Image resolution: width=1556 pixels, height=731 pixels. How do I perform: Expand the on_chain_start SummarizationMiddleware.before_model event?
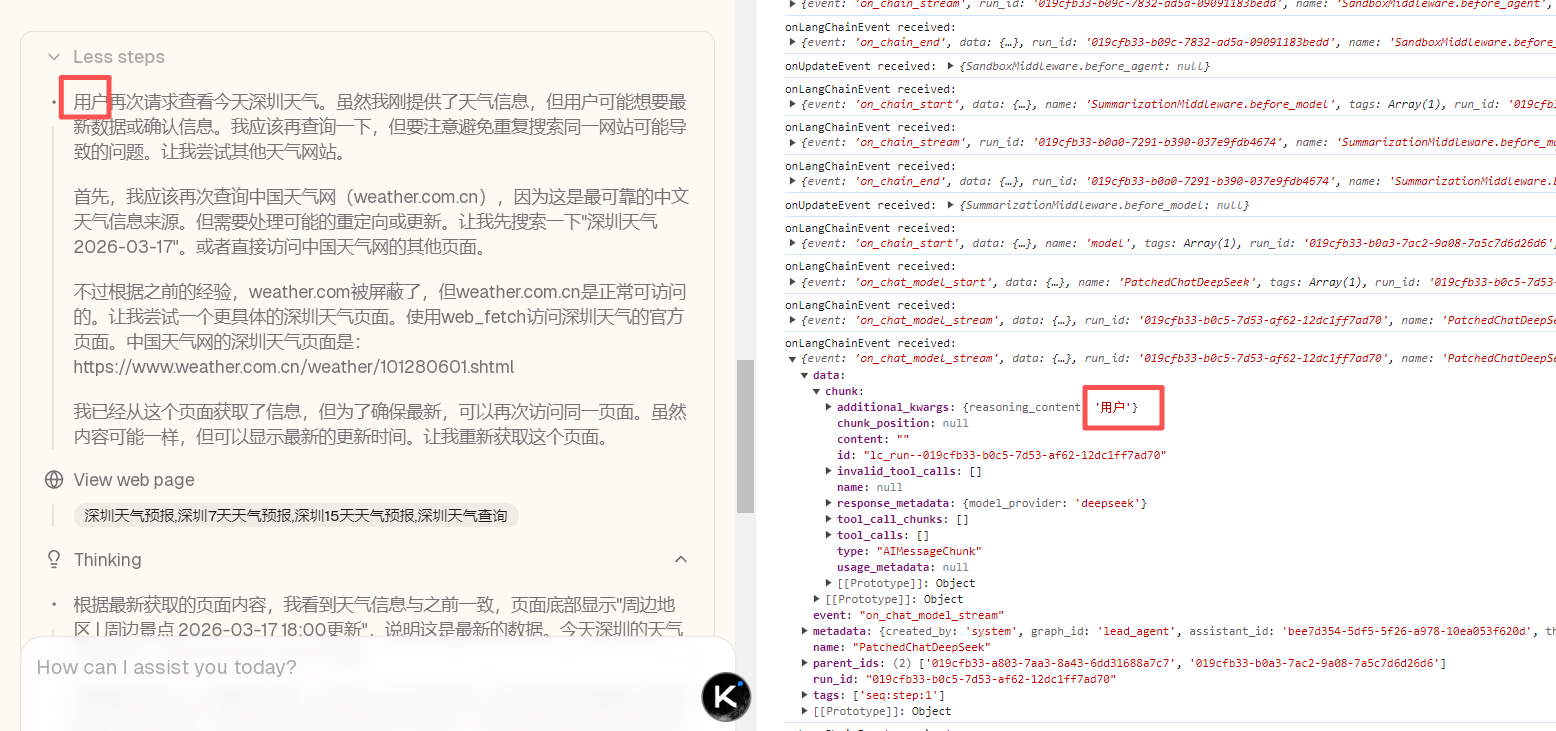pyautogui.click(x=794, y=104)
